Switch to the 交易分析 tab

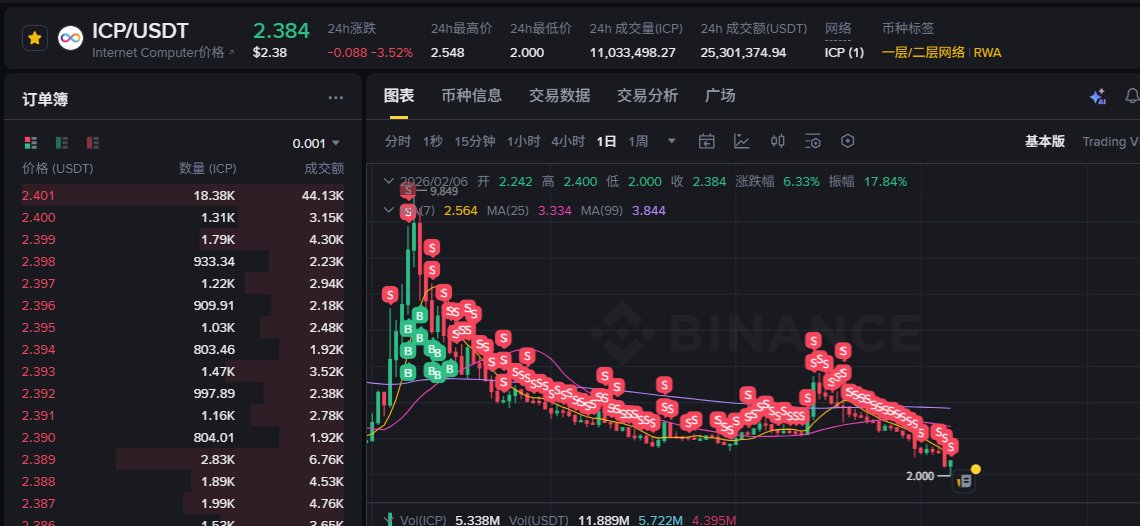tap(647, 95)
